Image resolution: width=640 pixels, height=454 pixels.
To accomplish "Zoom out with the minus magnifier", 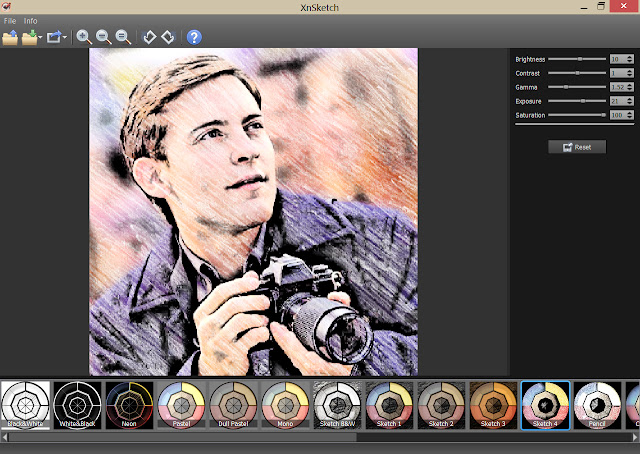I will click(x=103, y=37).
